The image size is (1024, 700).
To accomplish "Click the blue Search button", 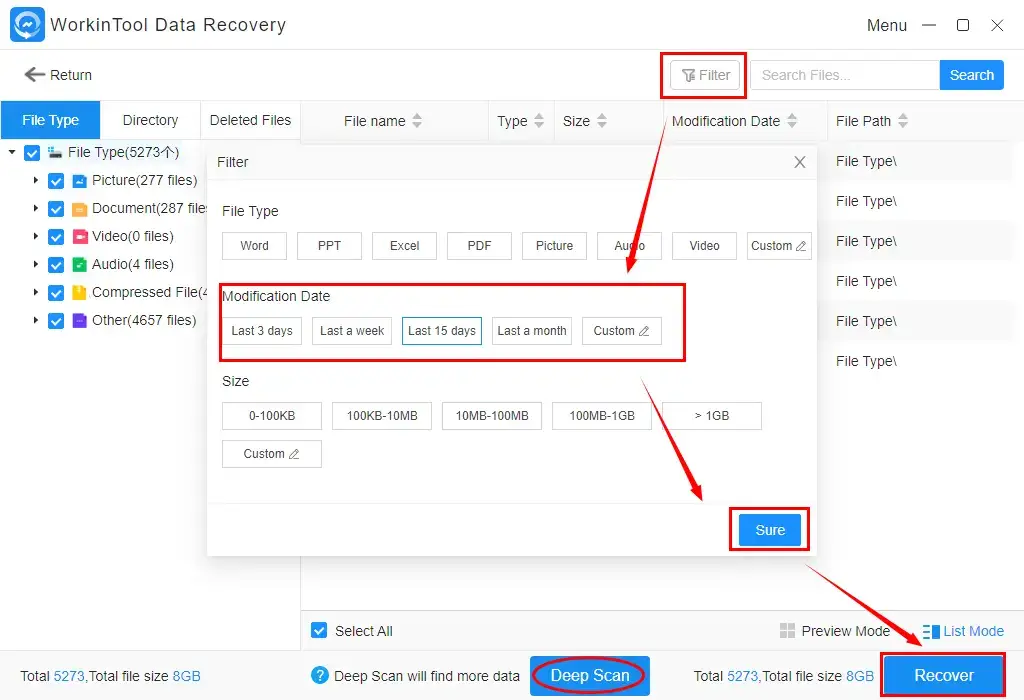I will tap(971, 75).
